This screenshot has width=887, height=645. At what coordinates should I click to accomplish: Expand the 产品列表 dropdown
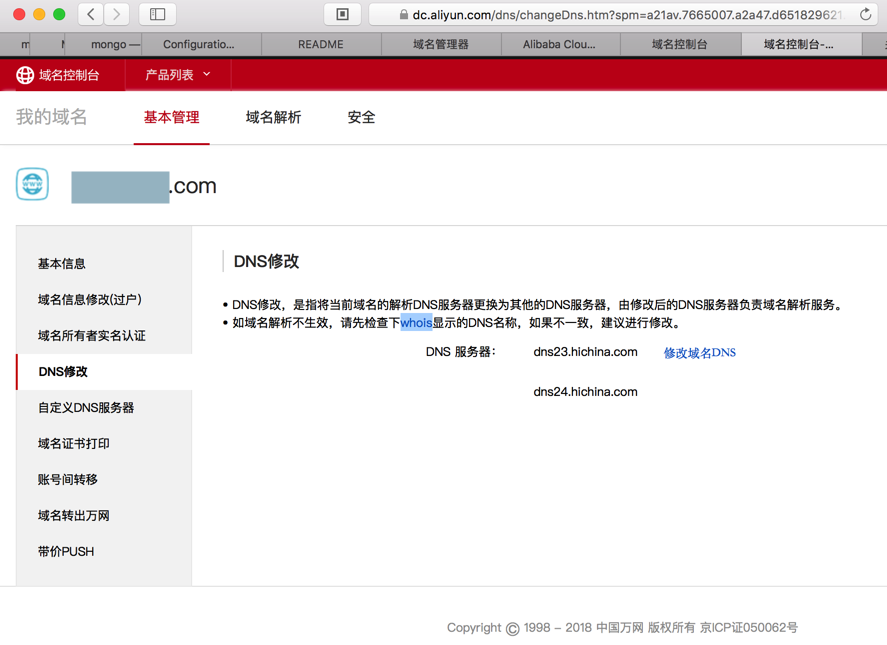[x=178, y=75]
